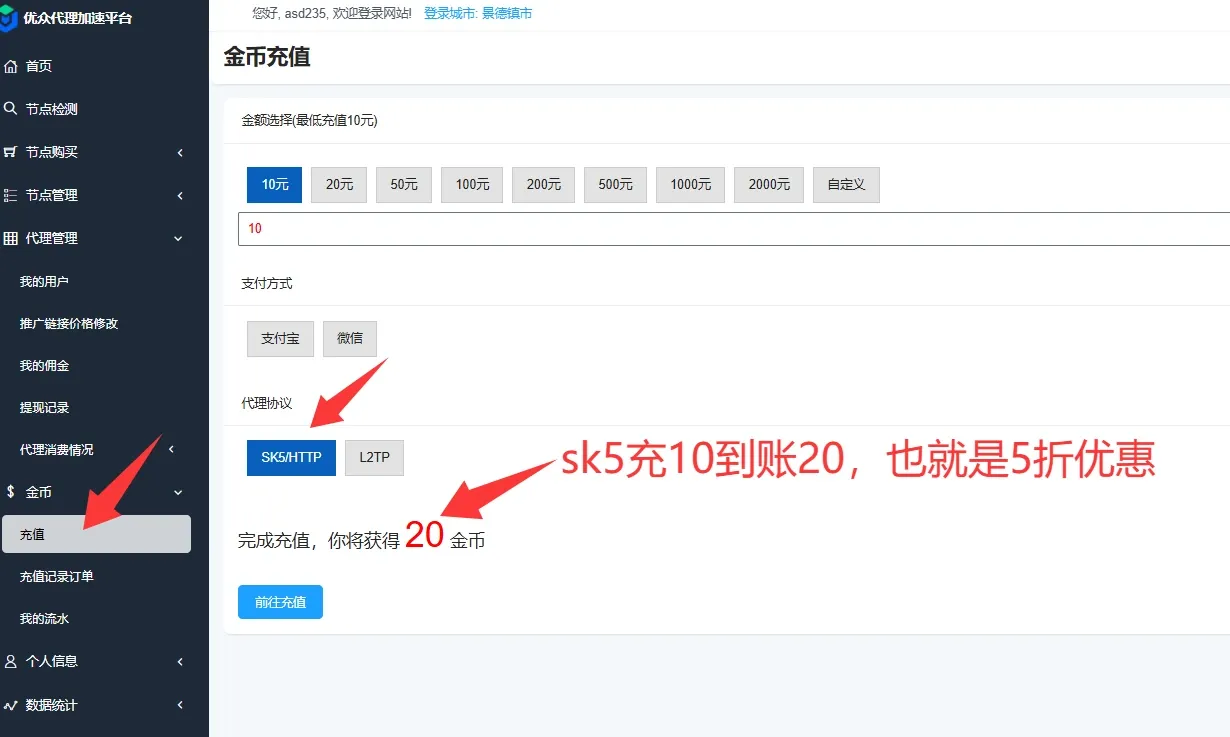Select the 50元 amount option
1230x737 pixels.
point(404,185)
